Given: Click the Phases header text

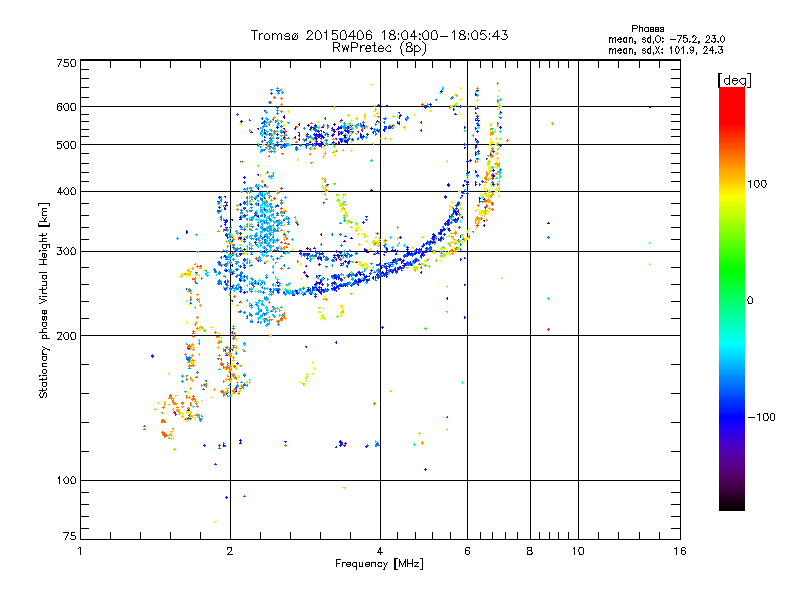Looking at the screenshot, I should [x=647, y=29].
